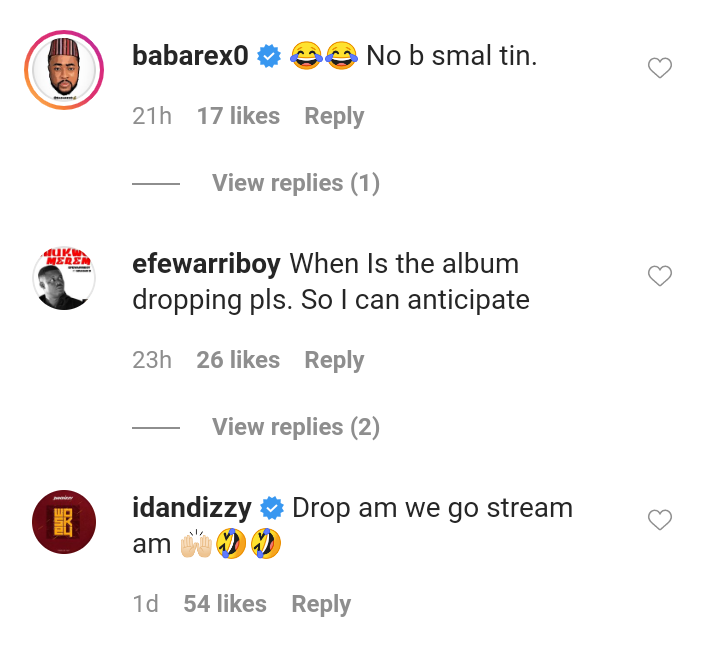Viewport: 720px width, 649px height.
Task: Expand View replies (1)
Action: (296, 183)
